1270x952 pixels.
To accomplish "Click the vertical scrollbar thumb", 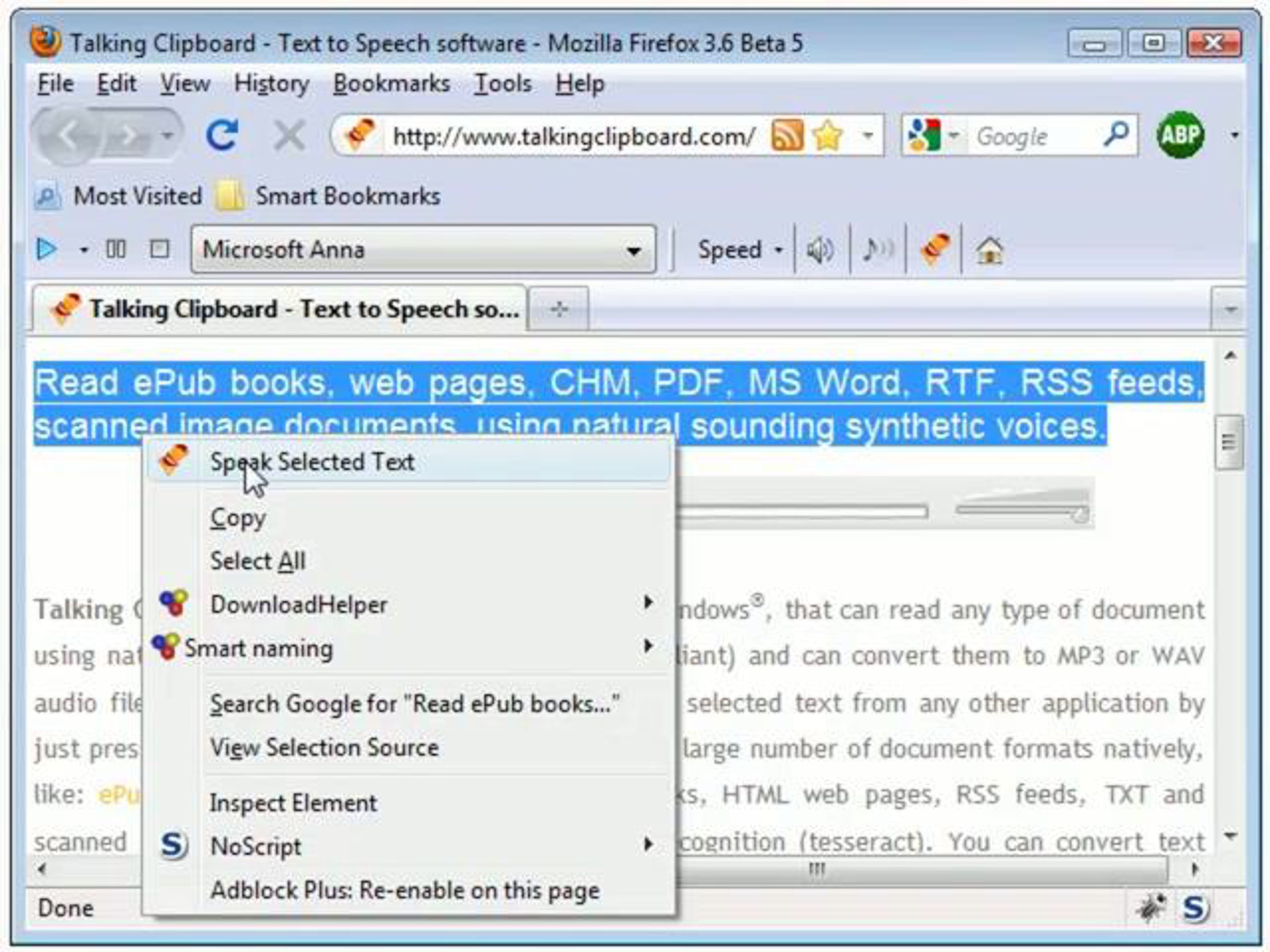I will coord(1228,443).
